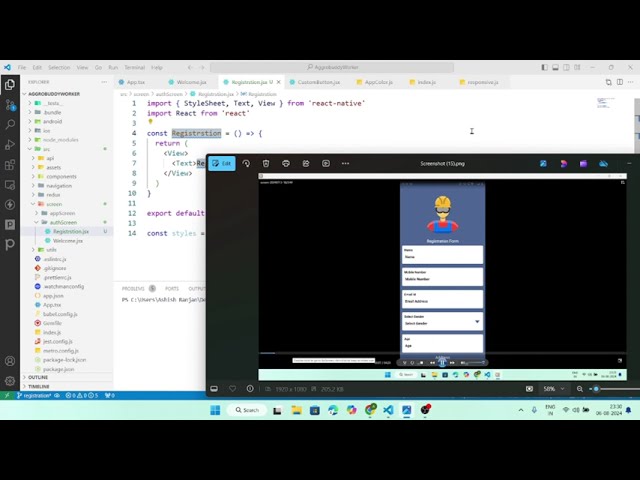The image size is (640, 480).
Task: Open package.json in the explorer
Action: pyautogui.click(x=58, y=369)
